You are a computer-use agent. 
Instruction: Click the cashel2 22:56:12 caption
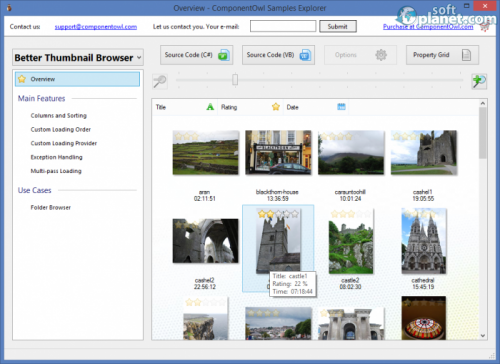(x=205, y=283)
